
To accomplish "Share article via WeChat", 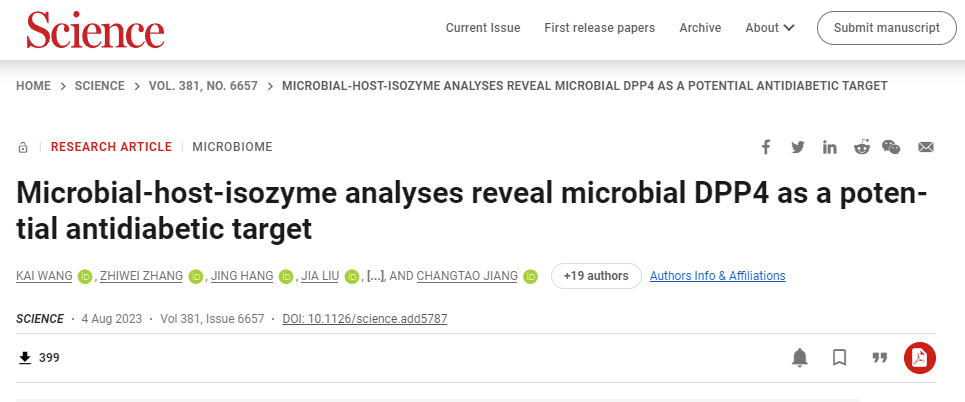I will click(891, 147).
